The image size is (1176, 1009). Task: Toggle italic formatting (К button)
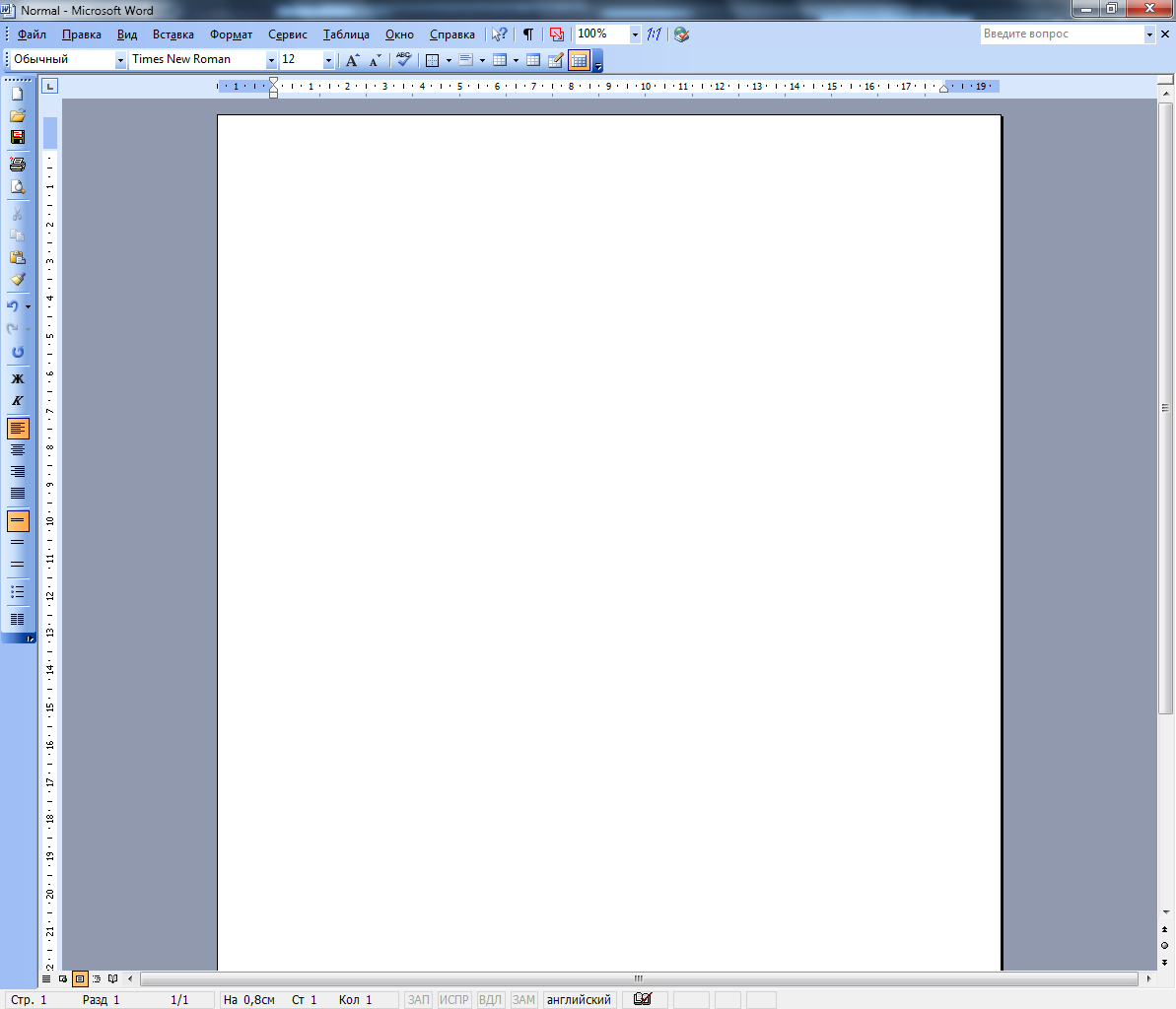point(17,401)
